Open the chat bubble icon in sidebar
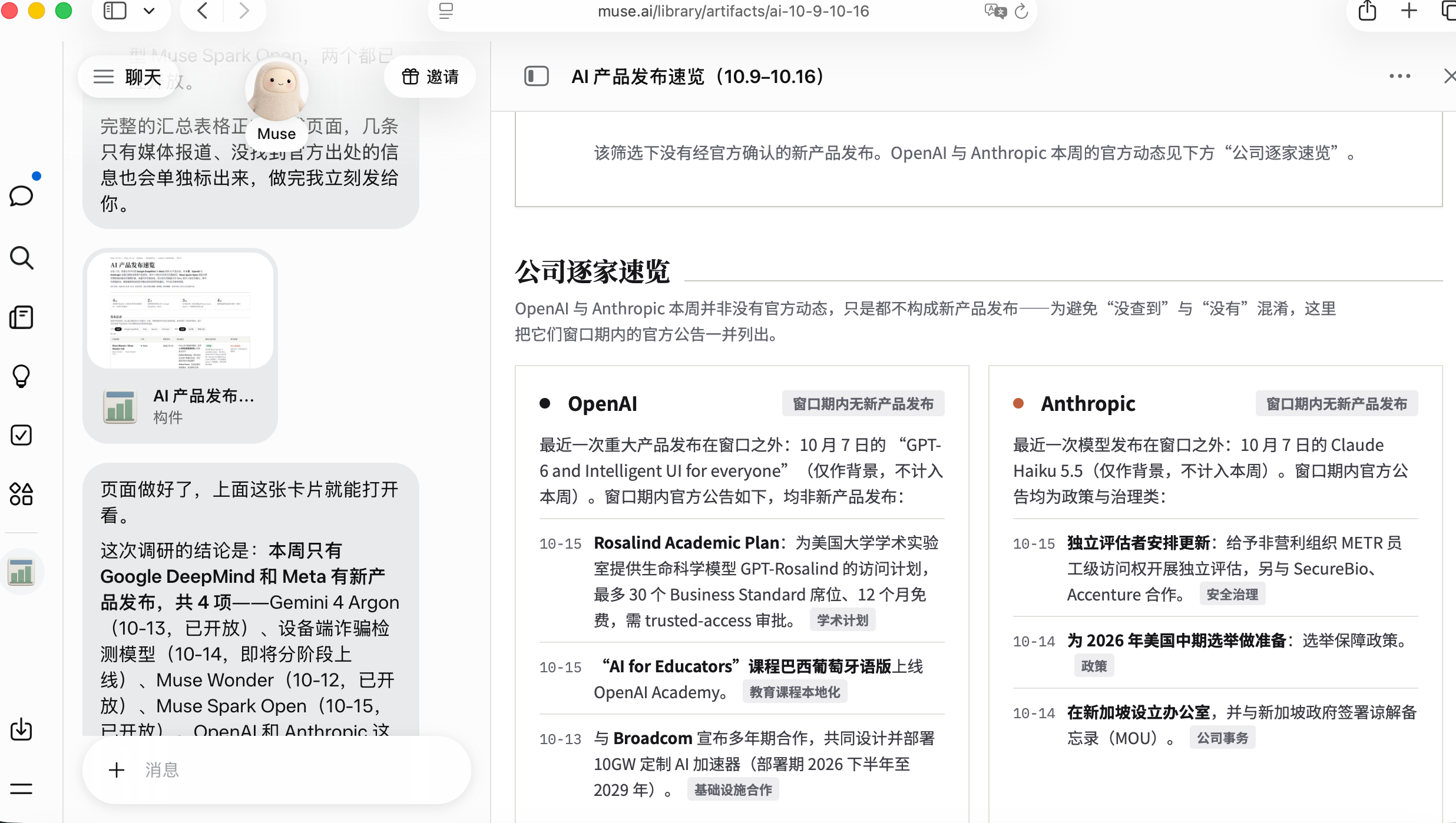1456x823 pixels. point(21,195)
